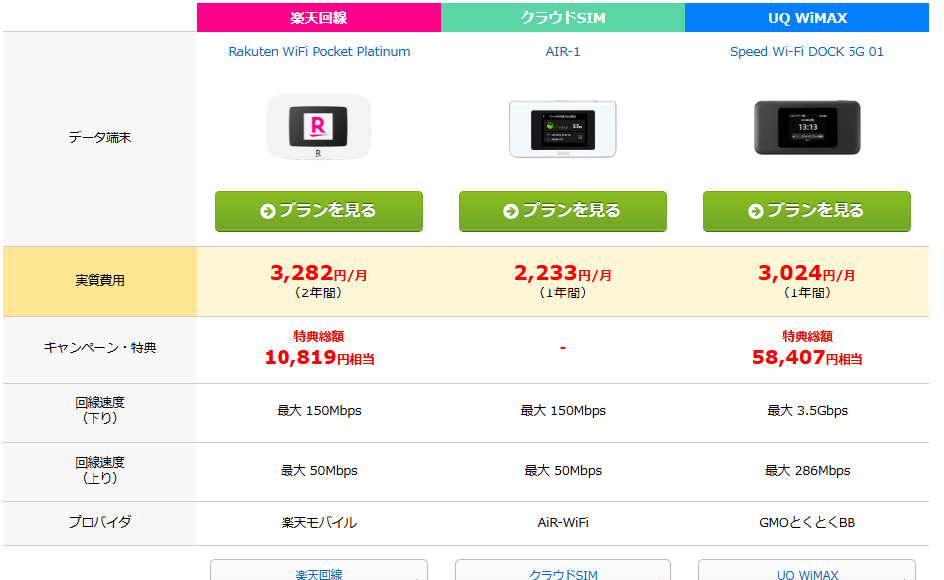Select the green クラウドSIM column header
The height and width of the screenshot is (580, 944).
coord(563,18)
